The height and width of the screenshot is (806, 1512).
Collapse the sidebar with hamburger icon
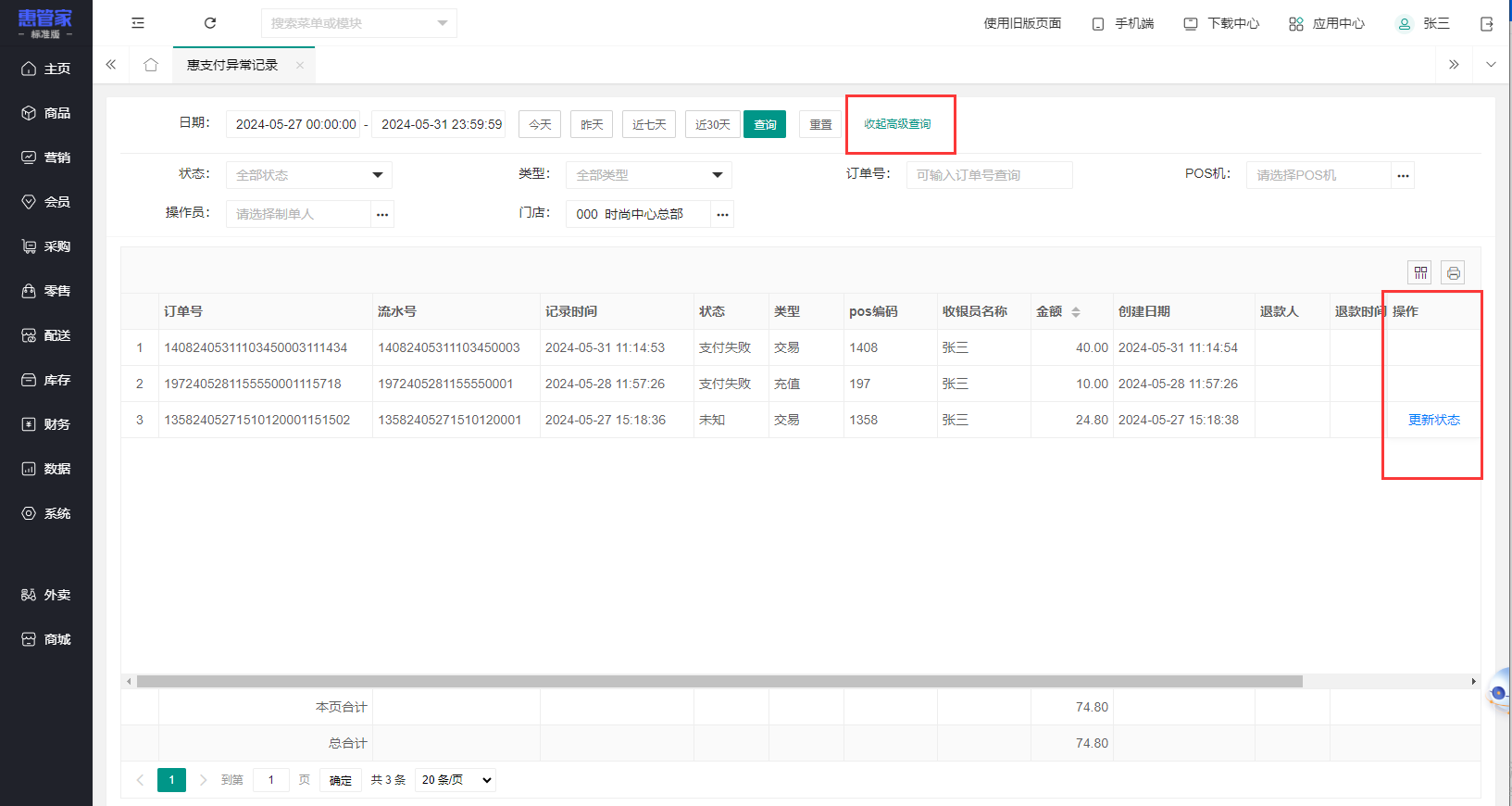click(138, 23)
